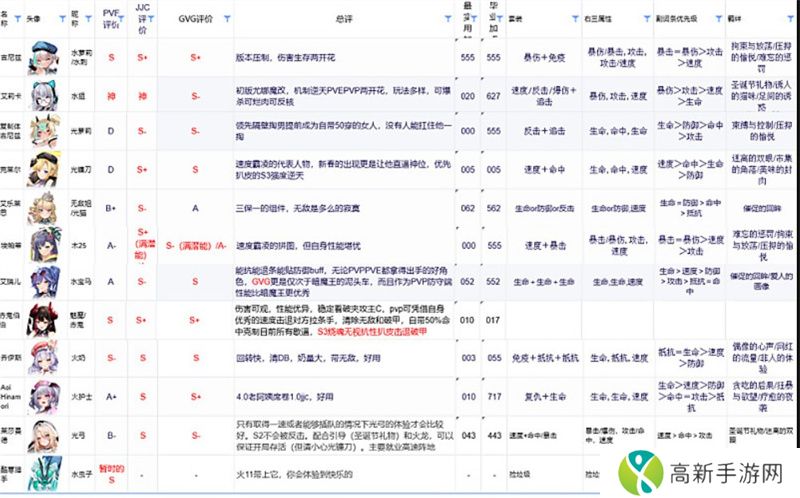Click the 火奶 character avatar
800x498 pixels.
click(45, 358)
